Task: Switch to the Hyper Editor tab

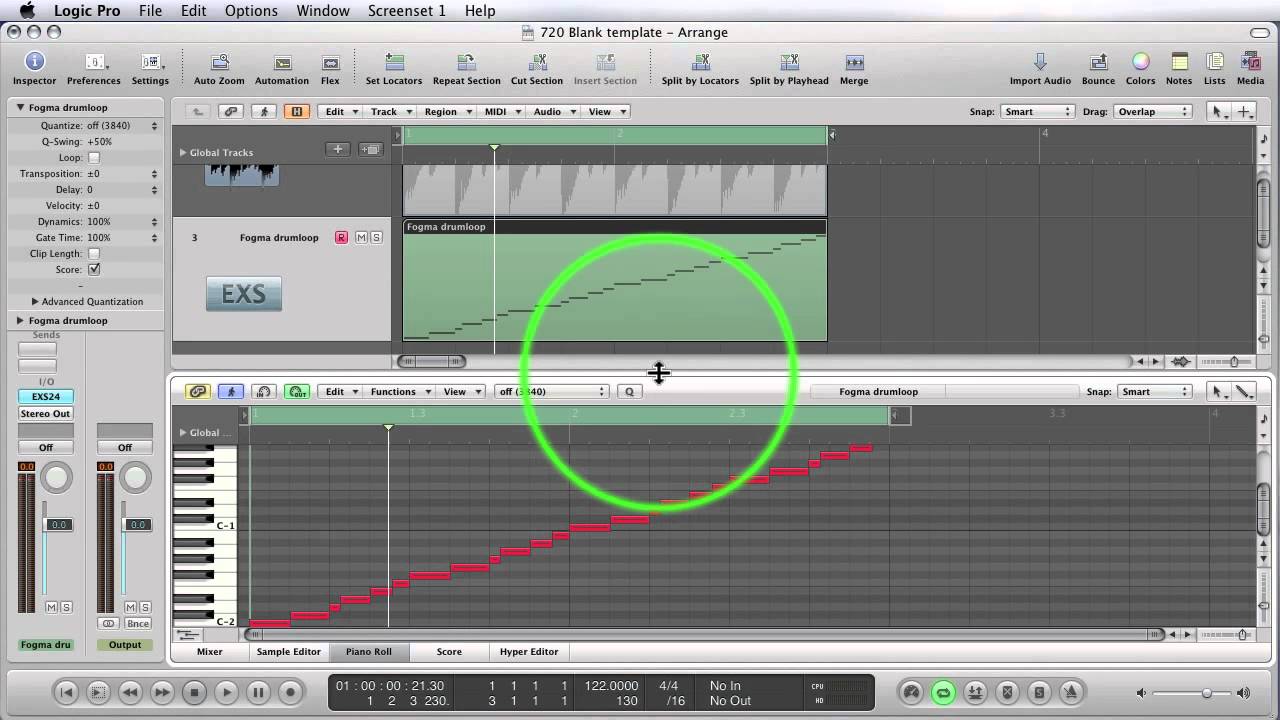Action: [x=529, y=651]
